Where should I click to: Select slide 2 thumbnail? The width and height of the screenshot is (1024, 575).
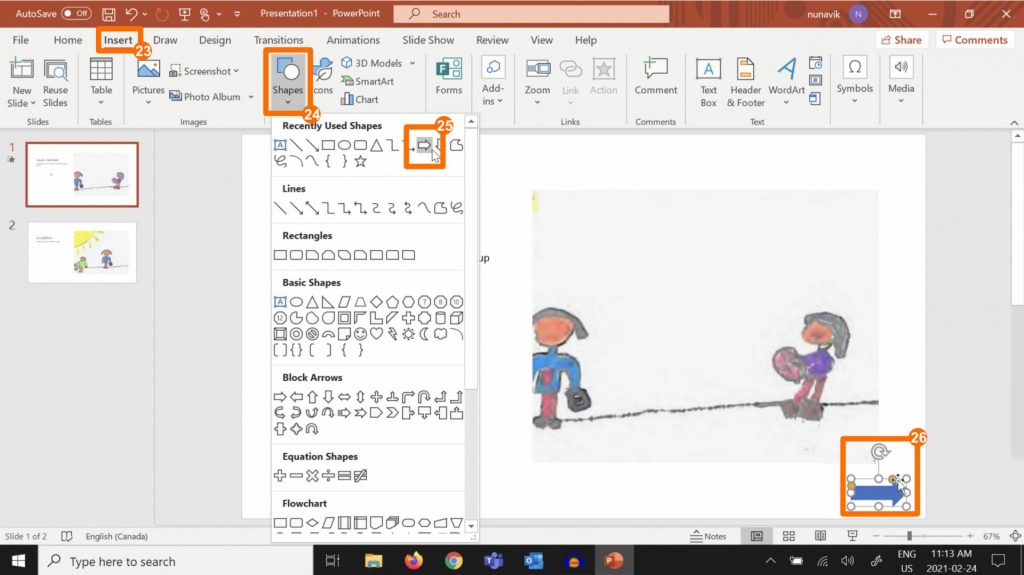coord(82,251)
